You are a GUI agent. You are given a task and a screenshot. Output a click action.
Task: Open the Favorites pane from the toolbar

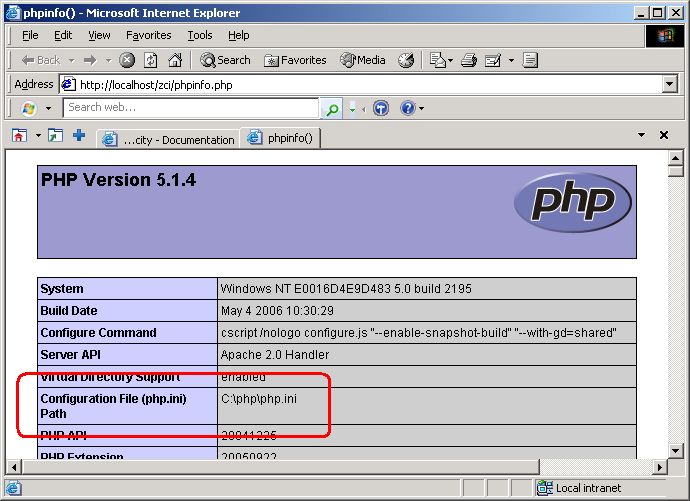[295, 60]
